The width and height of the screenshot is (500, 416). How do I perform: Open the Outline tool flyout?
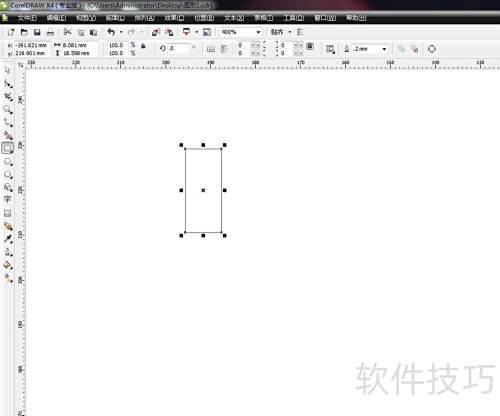[8, 252]
